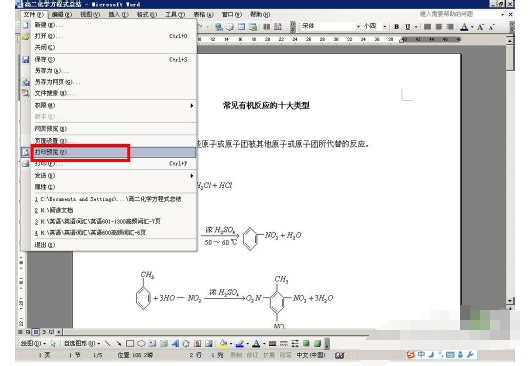Open the underline style dropdown arrow
This screenshot has width=530, height=366.
pyautogui.click(x=416, y=27)
